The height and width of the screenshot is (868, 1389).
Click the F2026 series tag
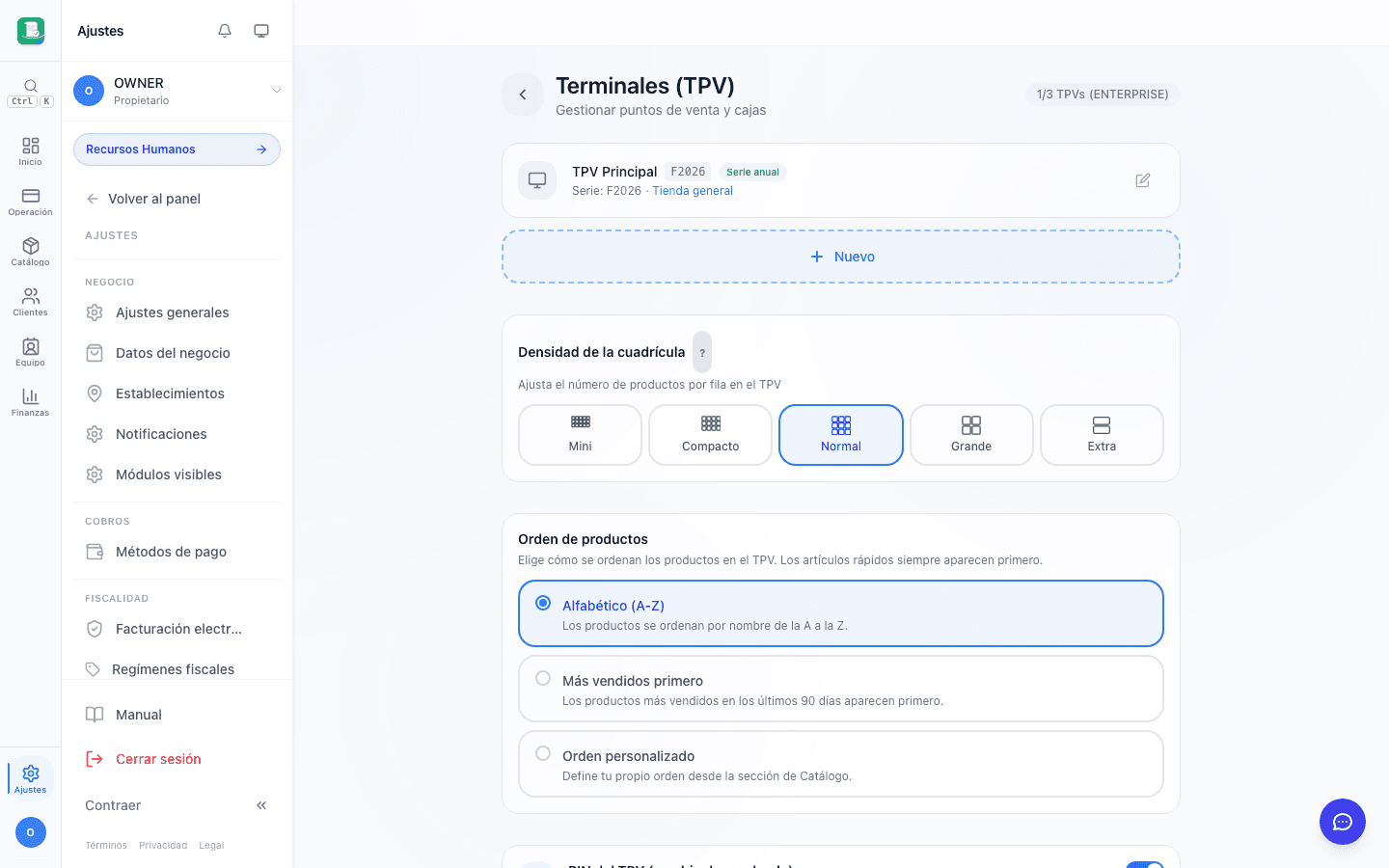point(688,172)
